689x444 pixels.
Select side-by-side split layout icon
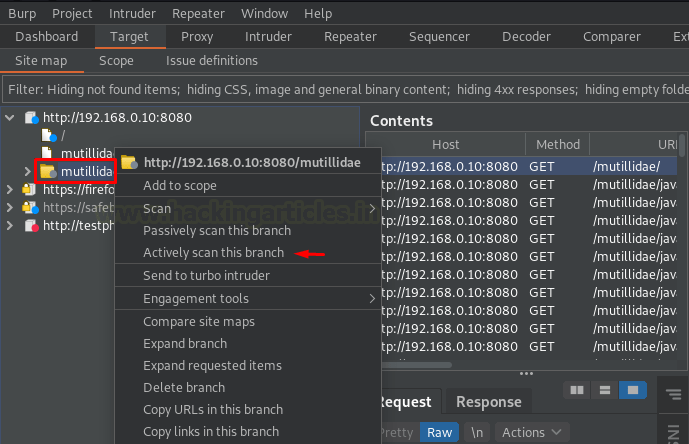pyautogui.click(x=576, y=390)
